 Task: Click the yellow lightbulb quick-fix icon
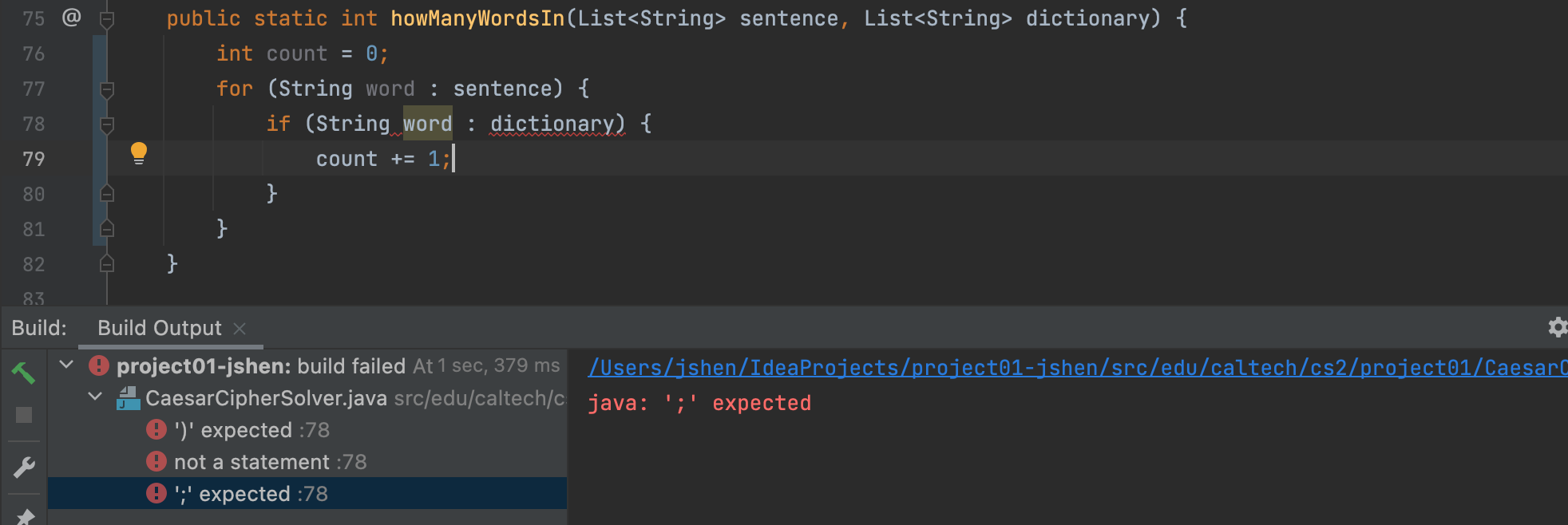click(139, 152)
